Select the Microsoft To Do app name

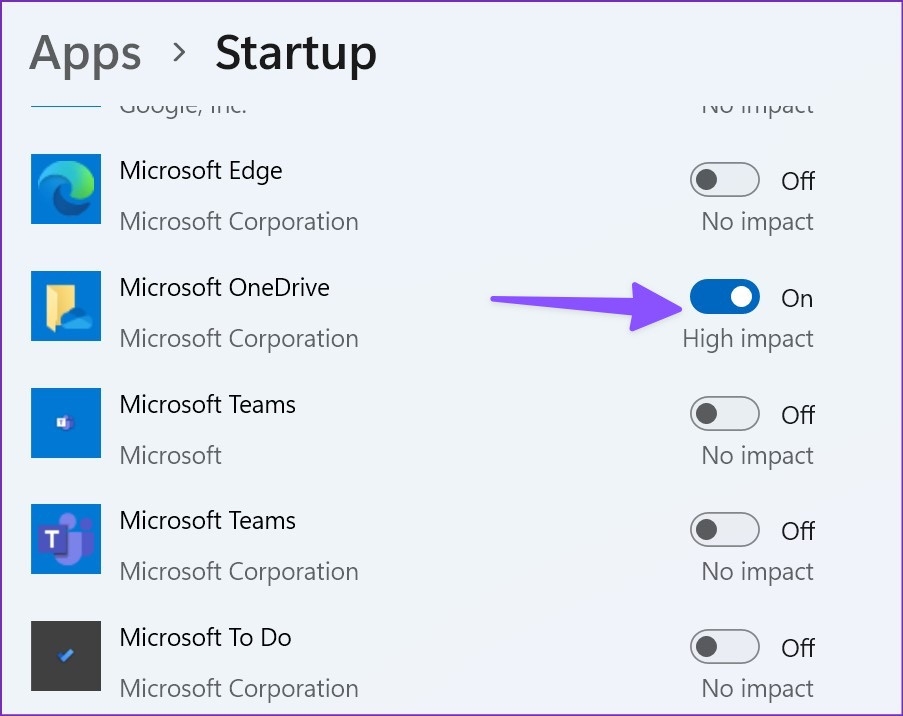click(205, 638)
